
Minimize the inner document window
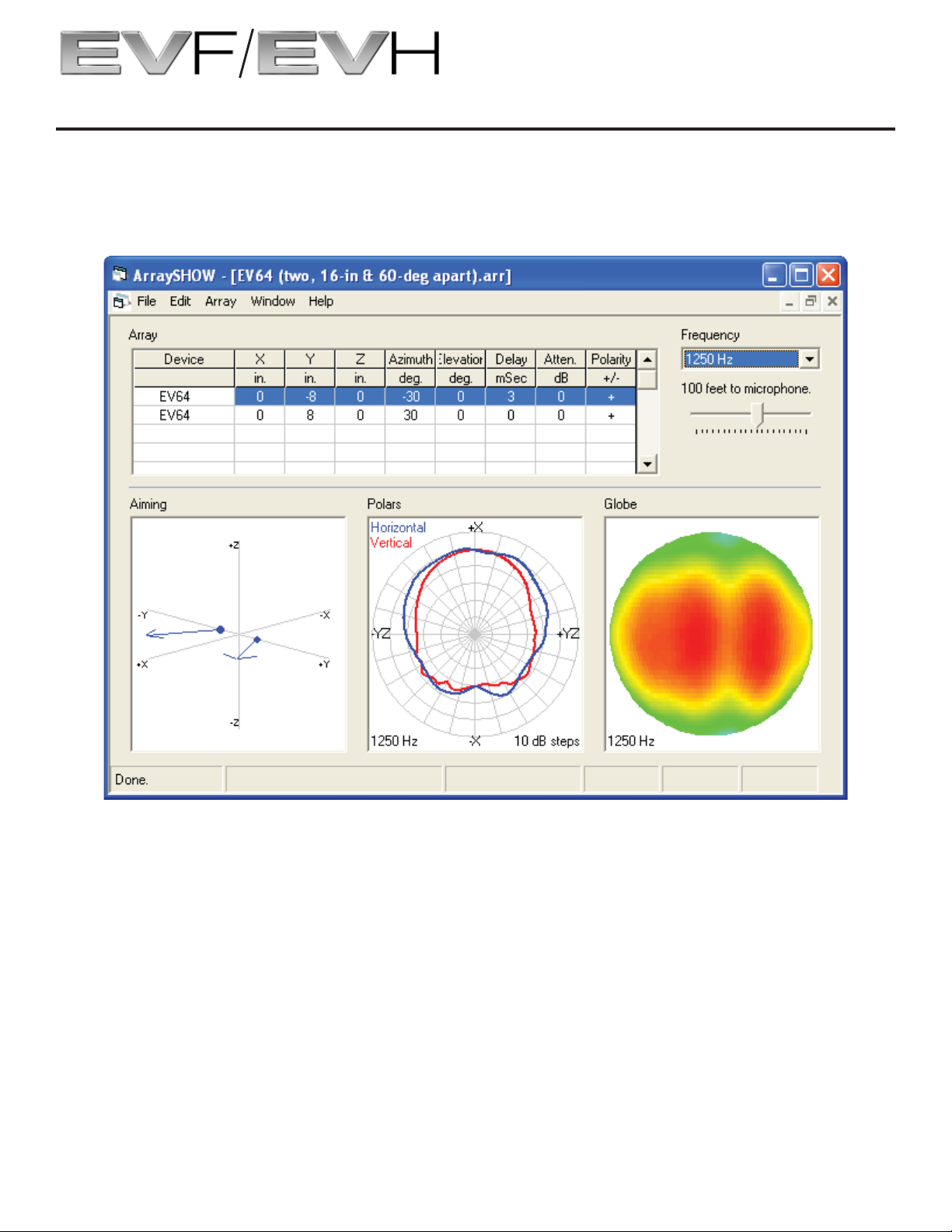pos(789,302)
